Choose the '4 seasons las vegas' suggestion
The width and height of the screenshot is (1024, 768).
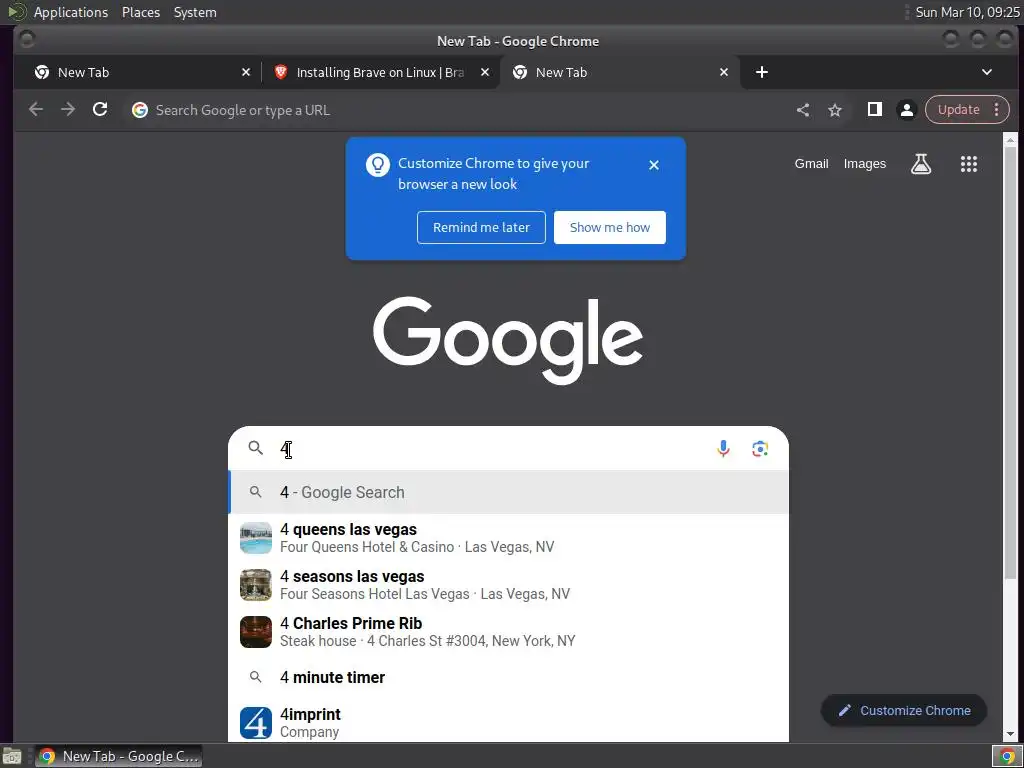(x=508, y=585)
